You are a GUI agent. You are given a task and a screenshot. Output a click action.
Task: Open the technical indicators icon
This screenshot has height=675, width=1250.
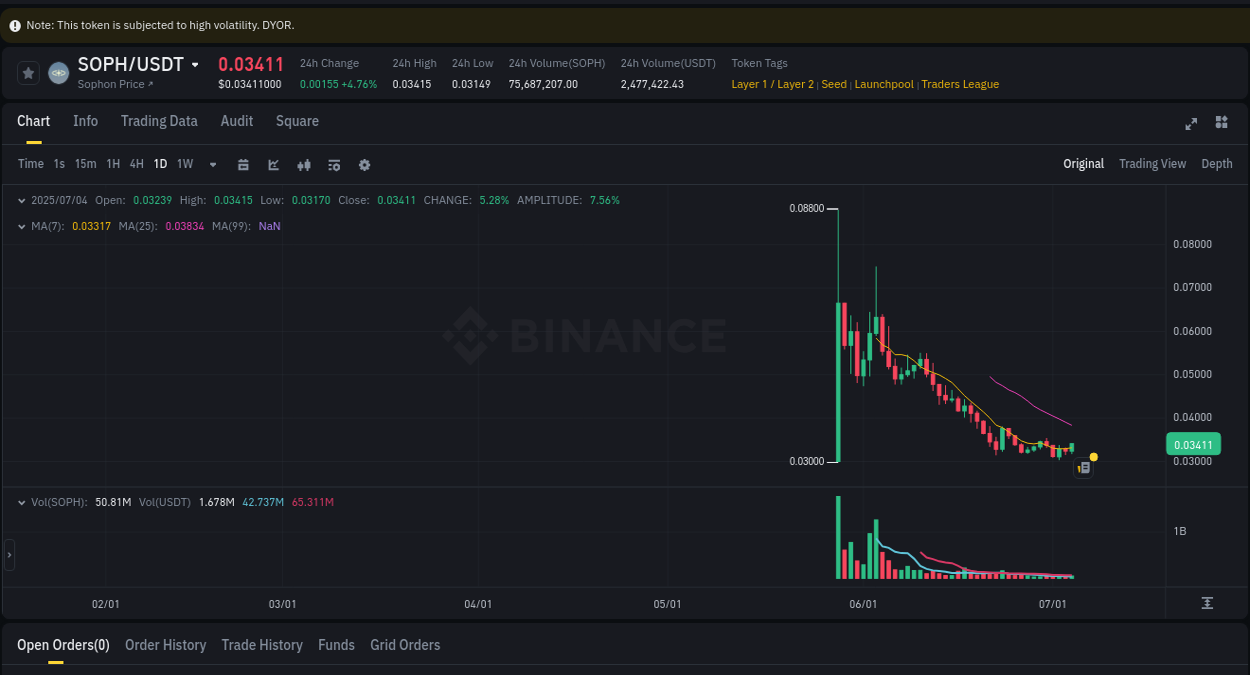click(x=334, y=163)
